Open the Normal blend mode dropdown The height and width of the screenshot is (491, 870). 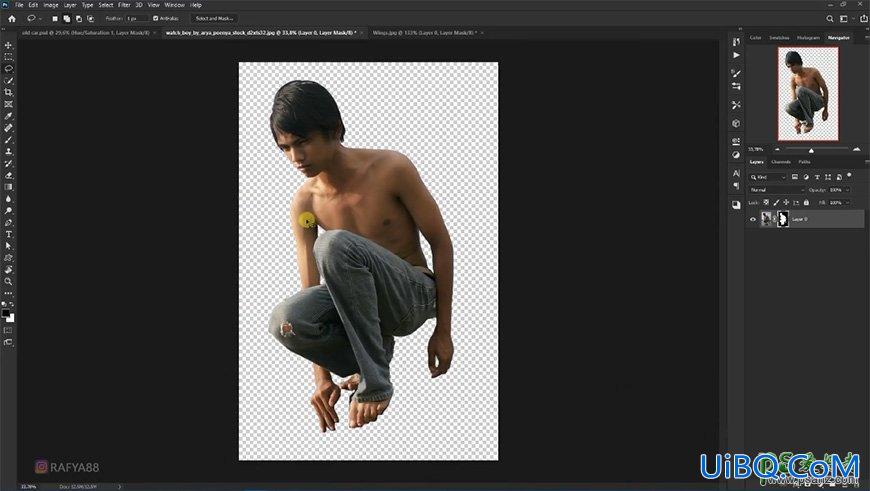(776, 190)
